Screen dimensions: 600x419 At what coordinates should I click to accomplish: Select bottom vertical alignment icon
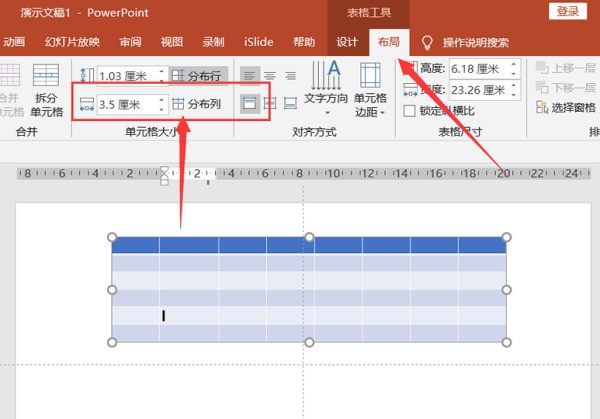point(290,104)
